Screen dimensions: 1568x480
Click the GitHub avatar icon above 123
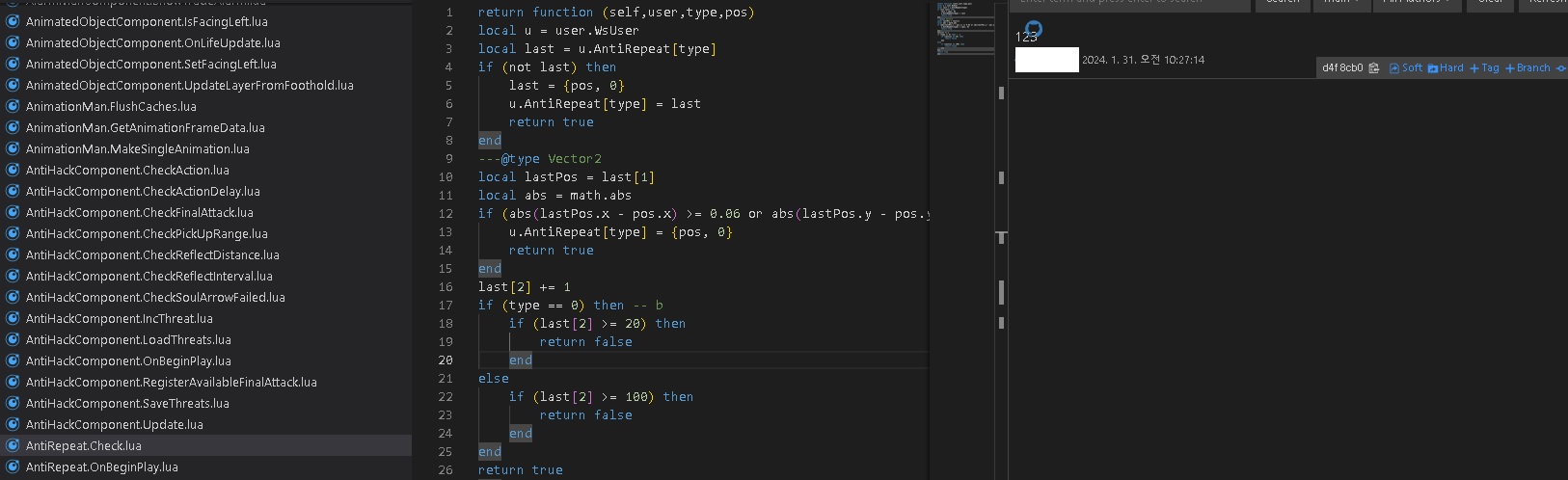(1033, 29)
